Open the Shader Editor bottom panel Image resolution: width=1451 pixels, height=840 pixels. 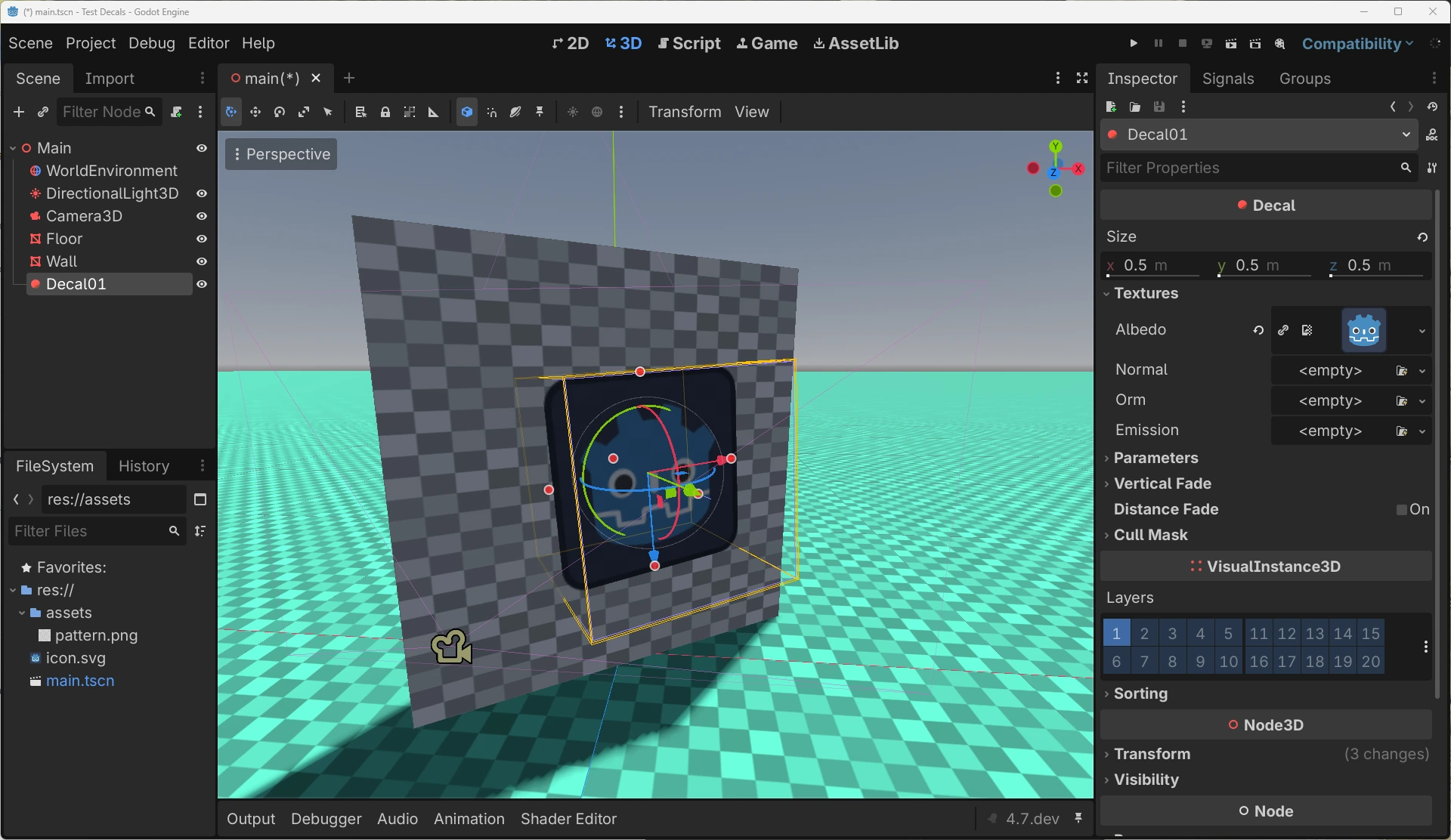(x=568, y=819)
